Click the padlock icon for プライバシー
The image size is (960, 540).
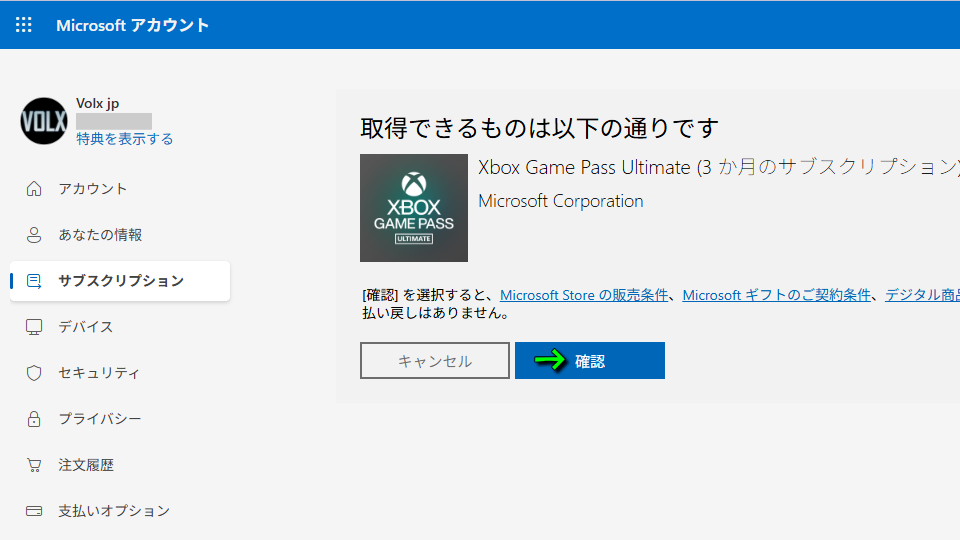(x=34, y=419)
